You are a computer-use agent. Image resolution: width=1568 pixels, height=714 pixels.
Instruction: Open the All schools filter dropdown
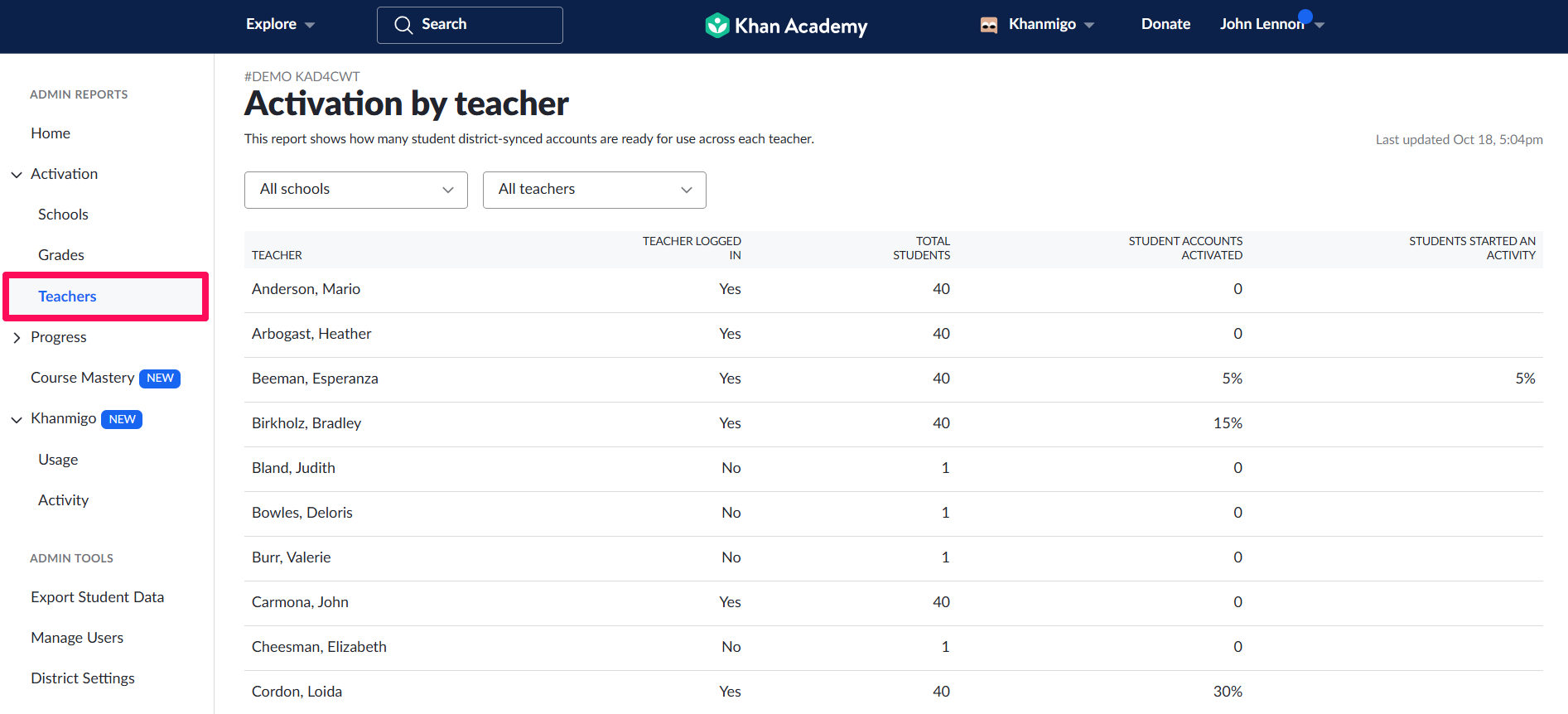click(x=356, y=190)
